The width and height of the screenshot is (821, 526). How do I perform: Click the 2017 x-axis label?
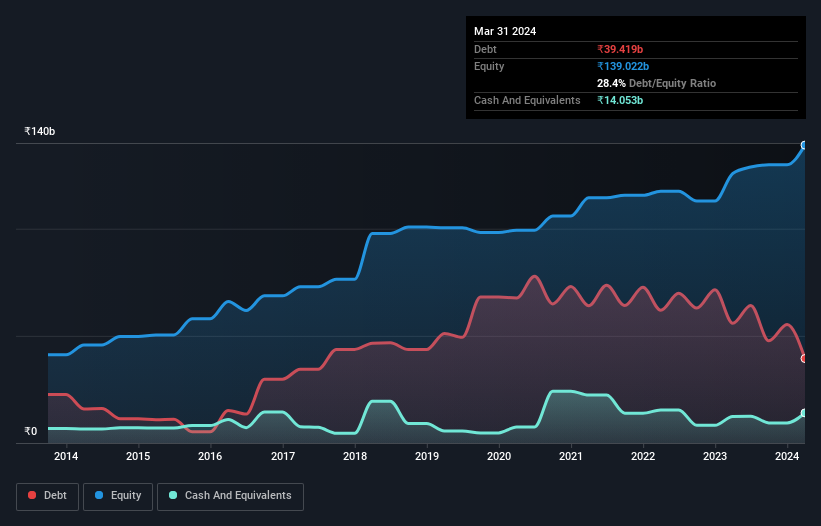point(283,456)
